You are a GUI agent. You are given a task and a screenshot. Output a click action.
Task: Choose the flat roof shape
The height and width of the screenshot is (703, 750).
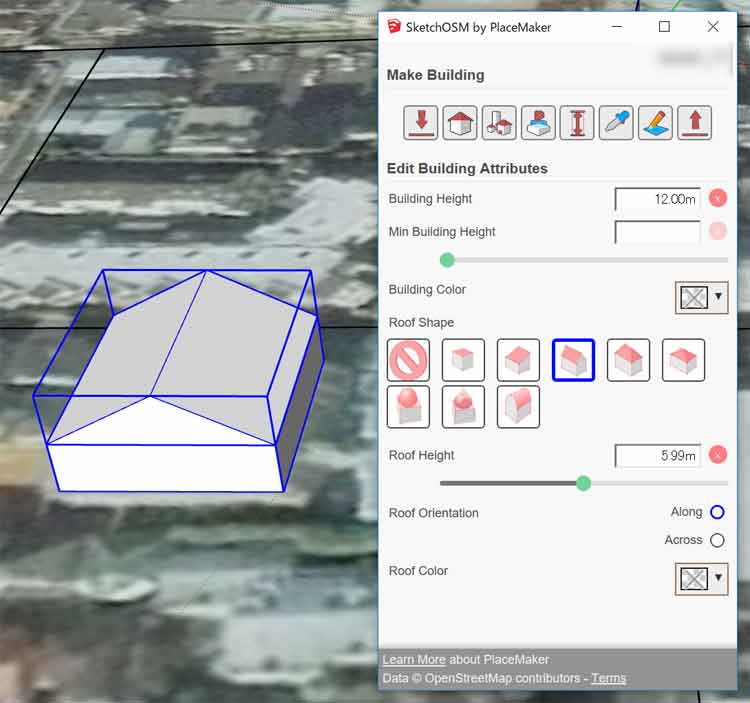click(x=463, y=360)
